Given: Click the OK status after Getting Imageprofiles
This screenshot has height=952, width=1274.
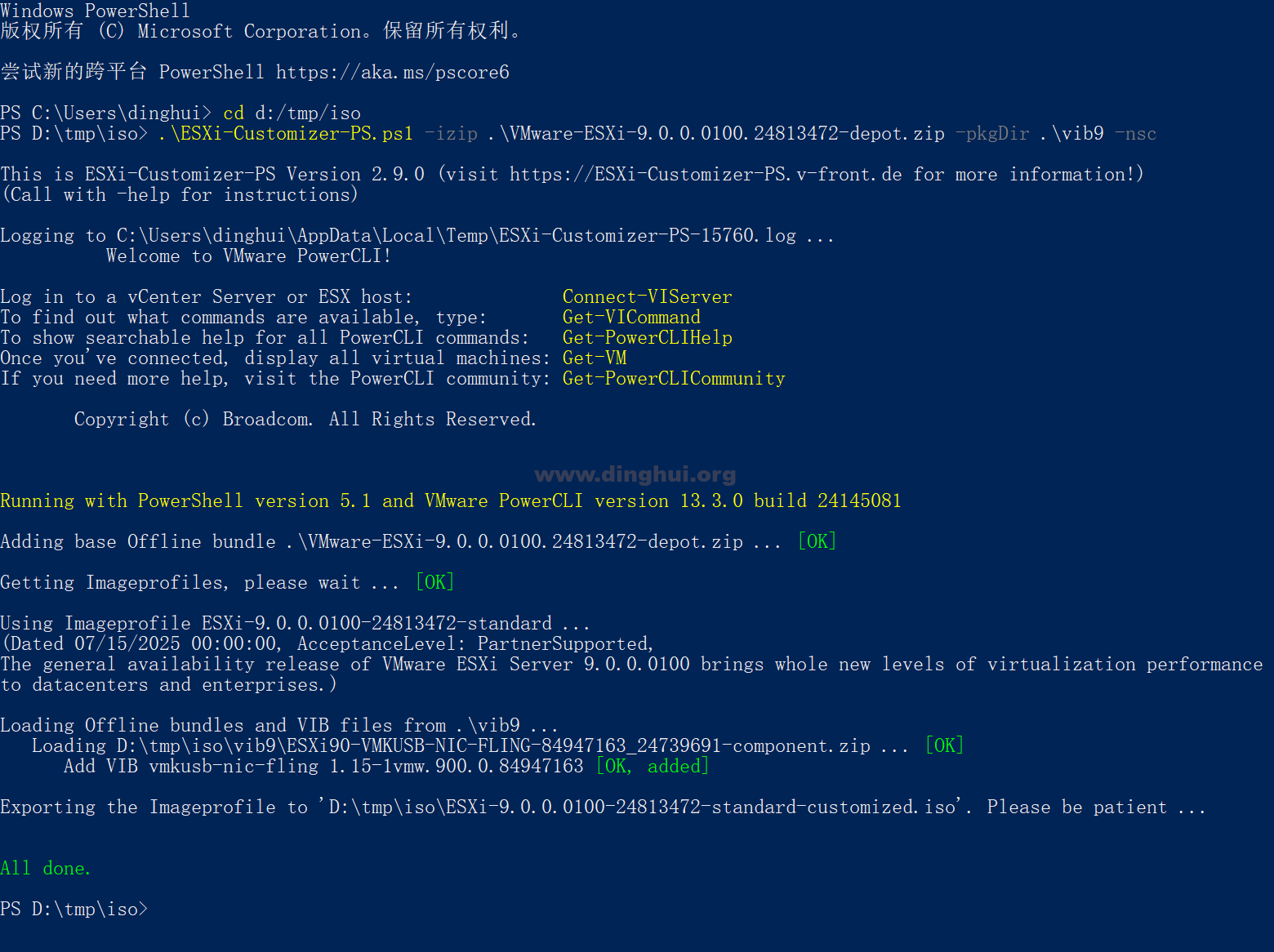Looking at the screenshot, I should pyautogui.click(x=434, y=582).
